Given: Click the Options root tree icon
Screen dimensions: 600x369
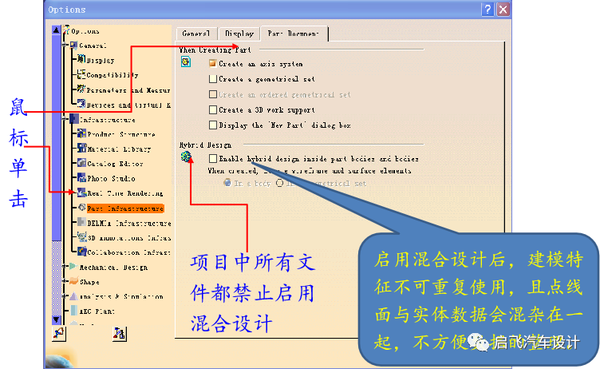Looking at the screenshot, I should [67, 30].
